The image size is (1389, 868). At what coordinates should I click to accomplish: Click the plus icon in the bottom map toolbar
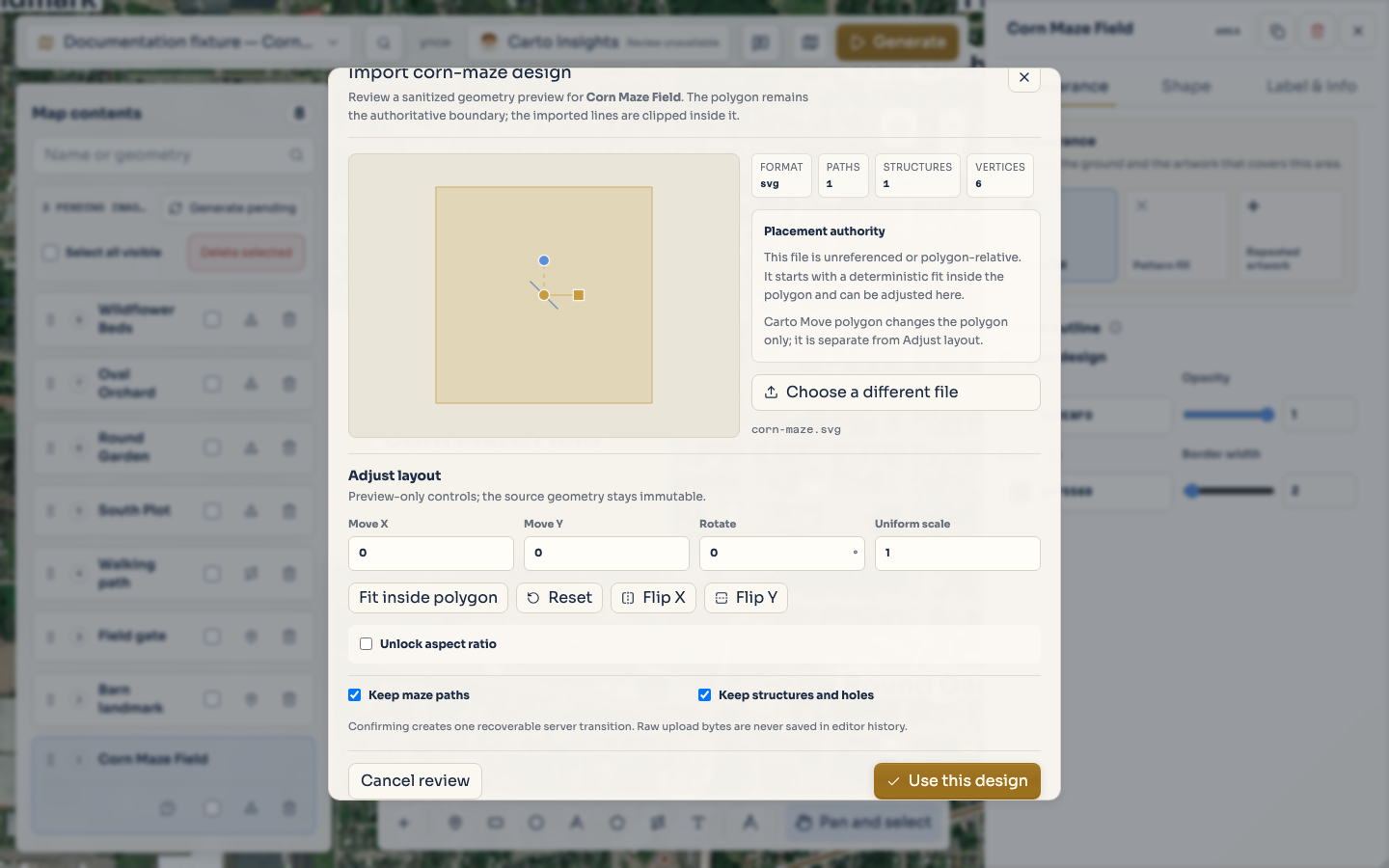[x=404, y=823]
